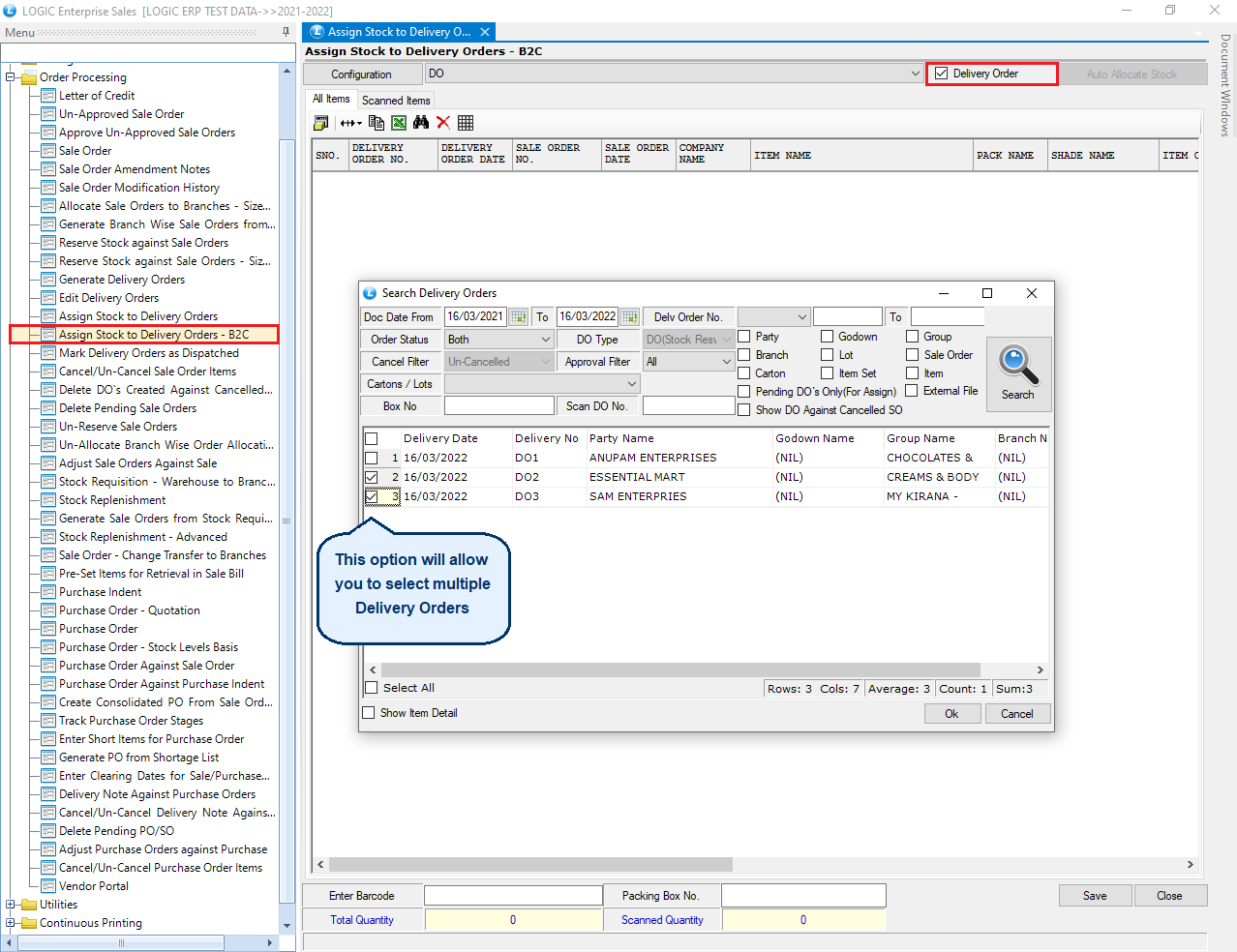Click the column width adjust icon
This screenshot has width=1237, height=952.
click(x=349, y=123)
